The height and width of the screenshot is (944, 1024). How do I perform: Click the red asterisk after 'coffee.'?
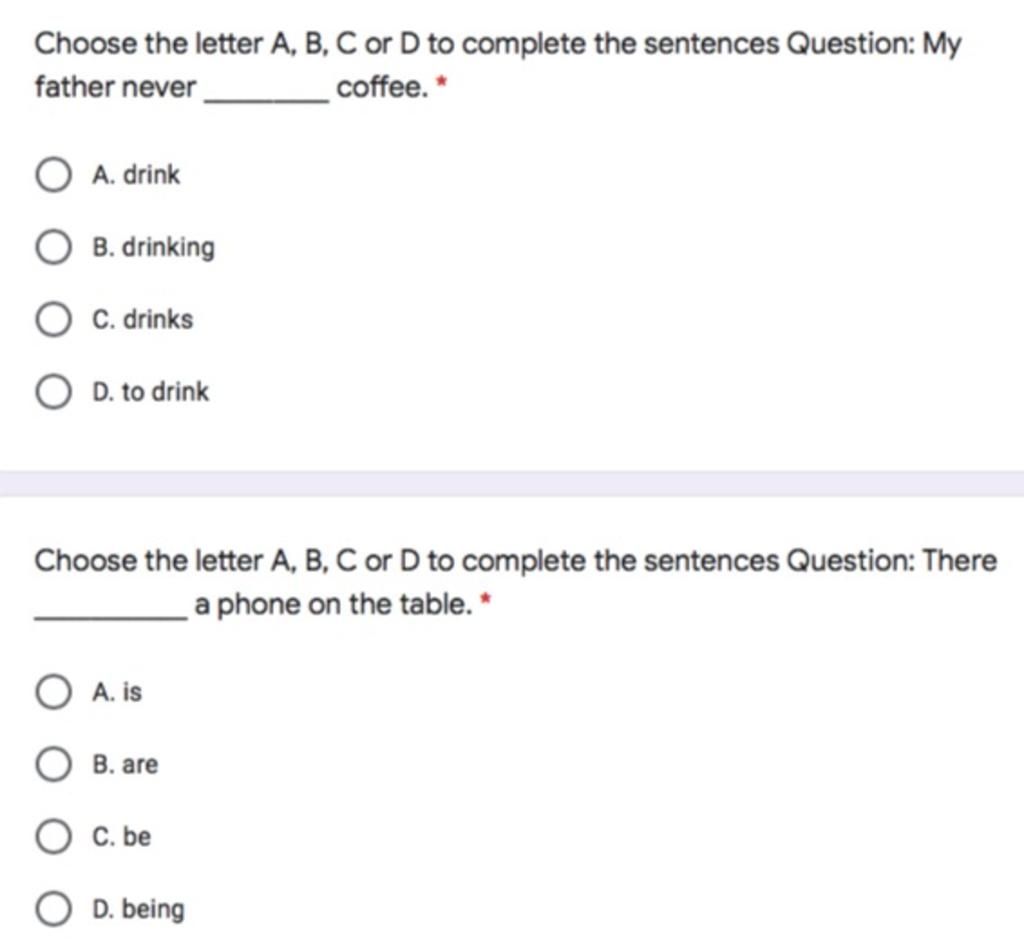click(442, 82)
